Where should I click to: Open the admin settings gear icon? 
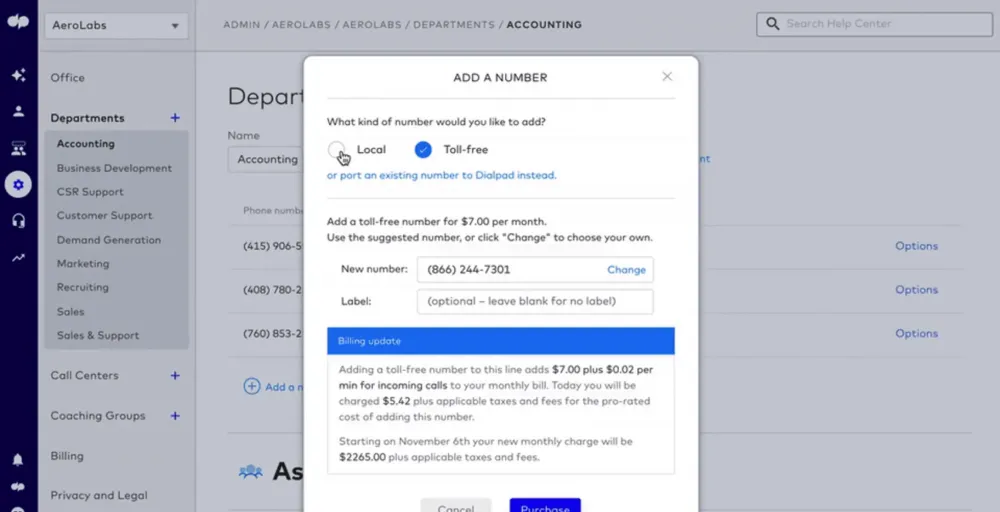click(18, 185)
